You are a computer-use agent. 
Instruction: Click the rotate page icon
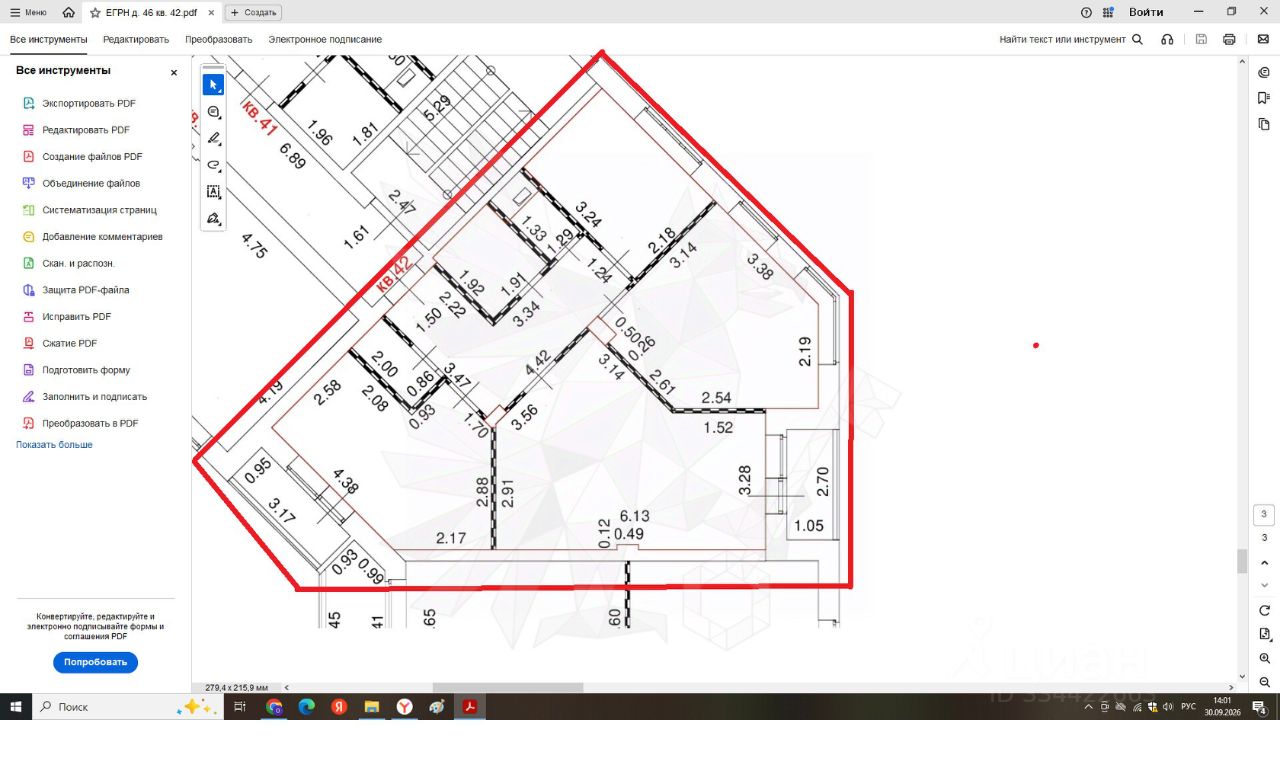1264,610
